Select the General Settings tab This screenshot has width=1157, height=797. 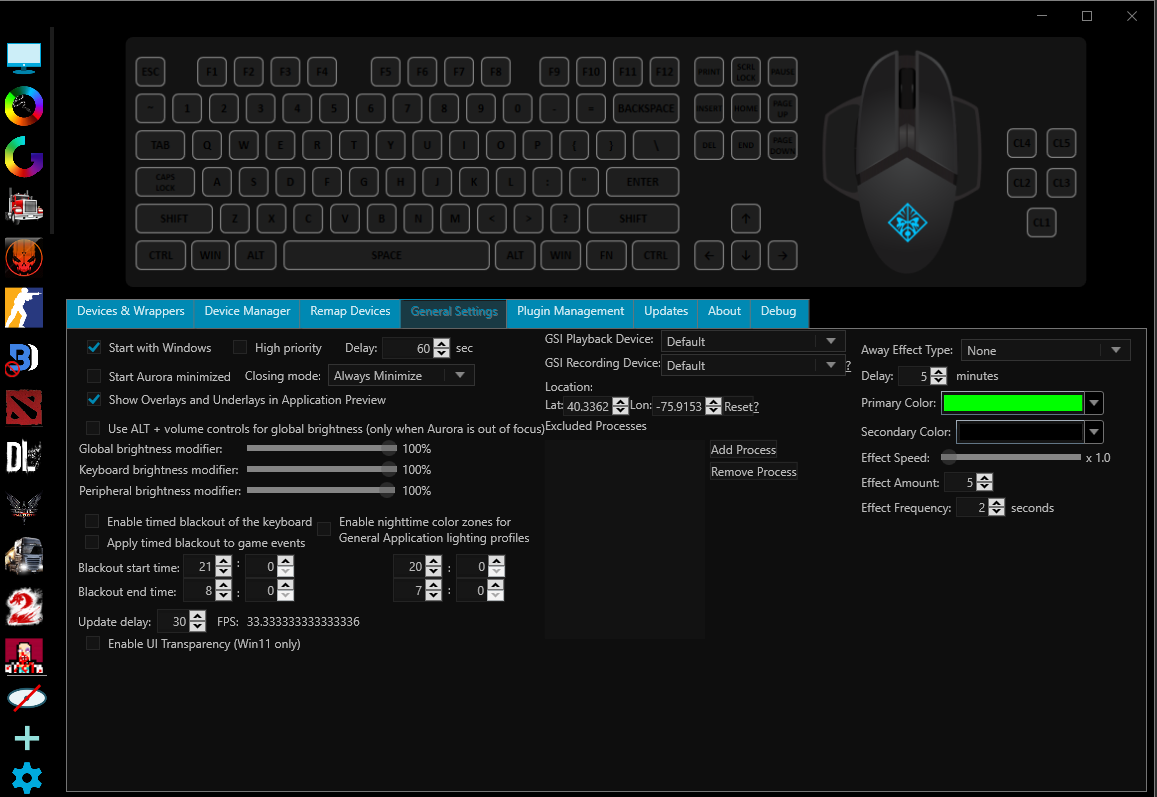pos(454,311)
